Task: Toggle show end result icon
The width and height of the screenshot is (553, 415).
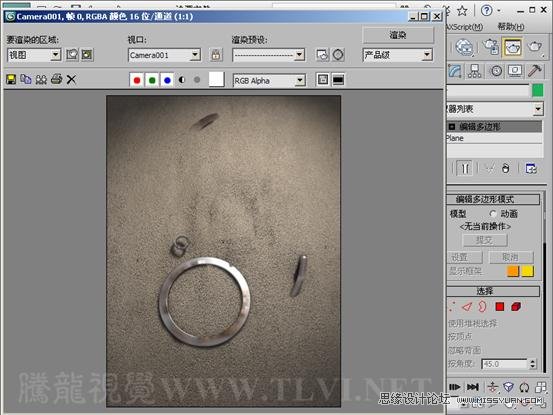Action: [x=465, y=169]
